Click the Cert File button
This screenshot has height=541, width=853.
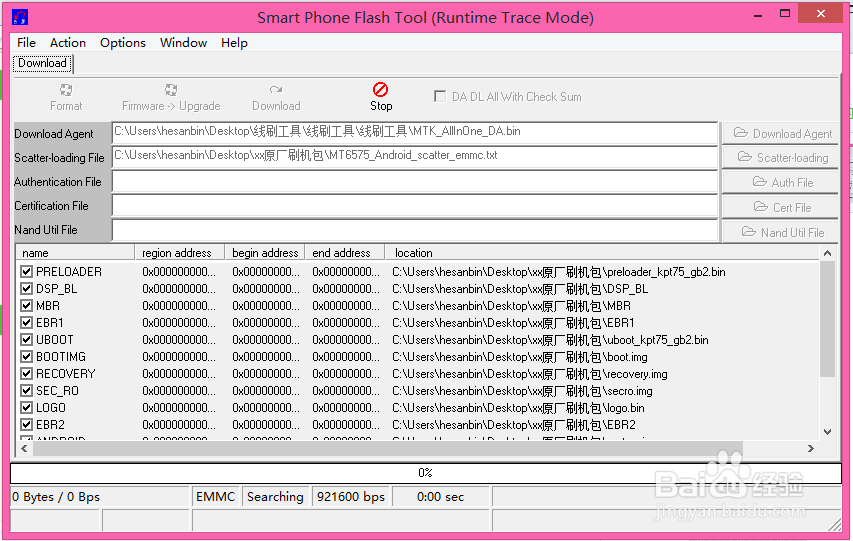pos(780,207)
